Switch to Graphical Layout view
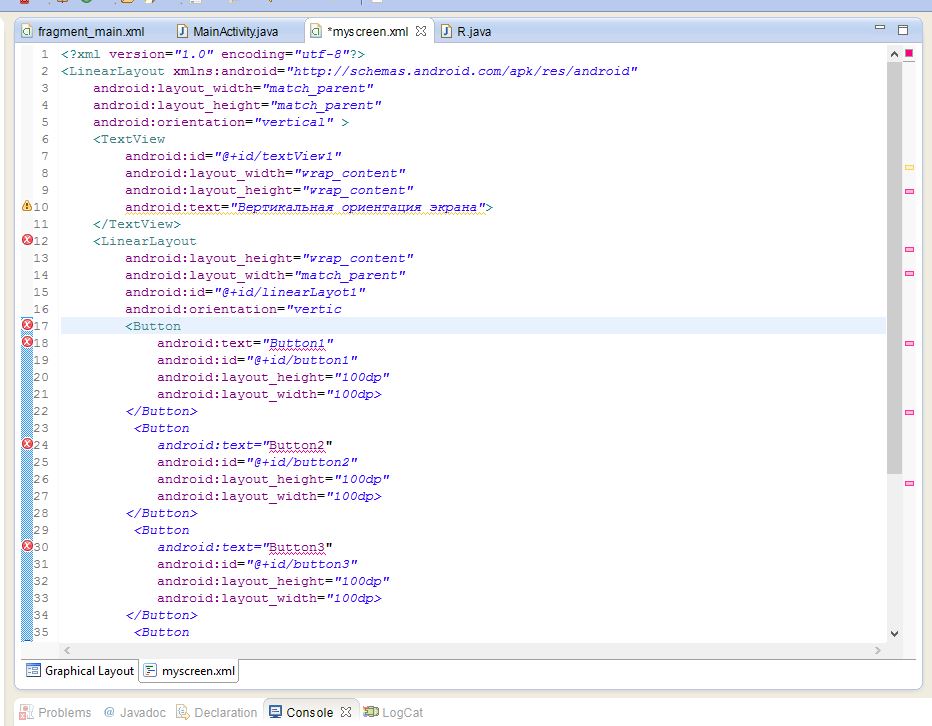 pos(80,671)
